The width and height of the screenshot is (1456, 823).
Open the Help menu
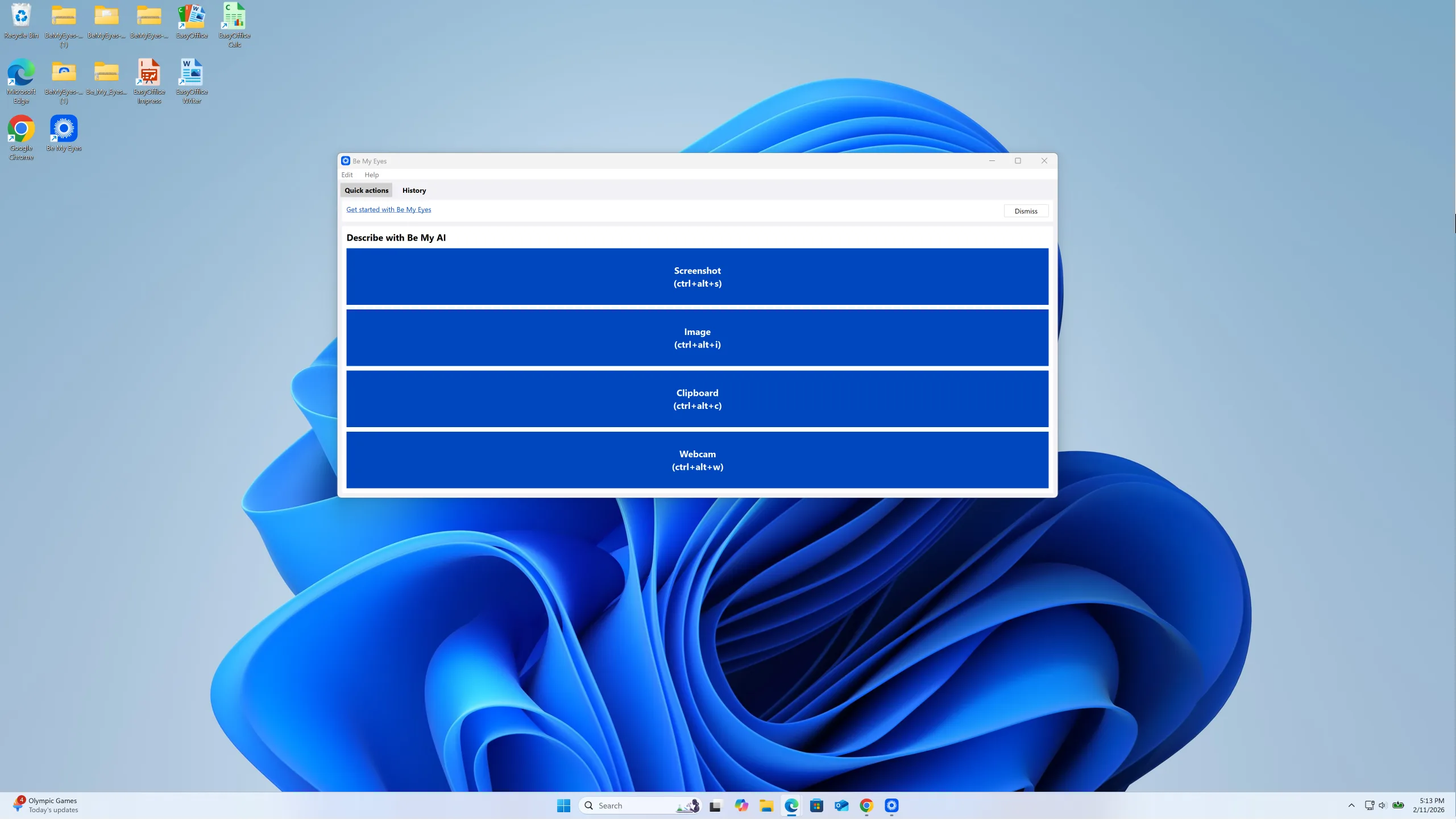(x=371, y=175)
